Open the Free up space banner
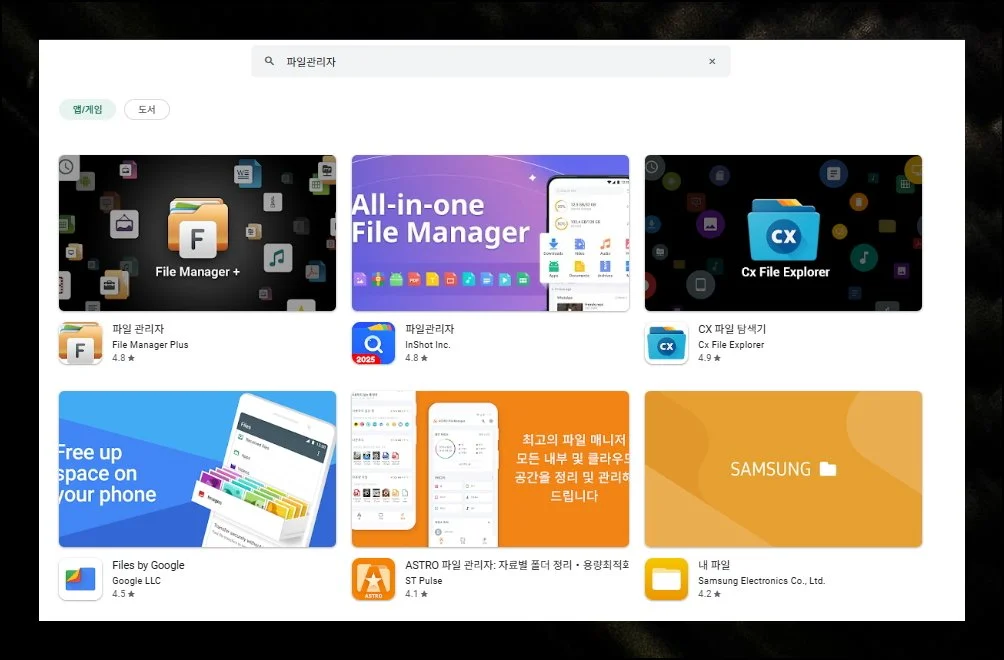Screen dimensions: 1004x660 (x=197, y=469)
